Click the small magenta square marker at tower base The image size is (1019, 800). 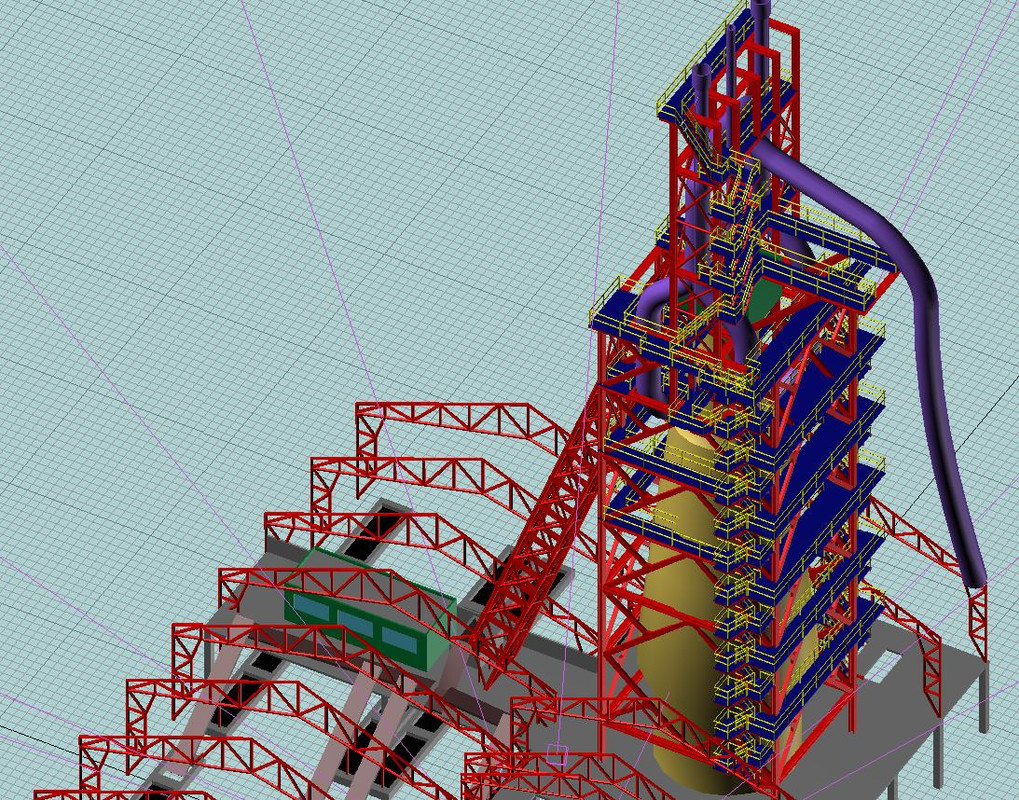556,755
